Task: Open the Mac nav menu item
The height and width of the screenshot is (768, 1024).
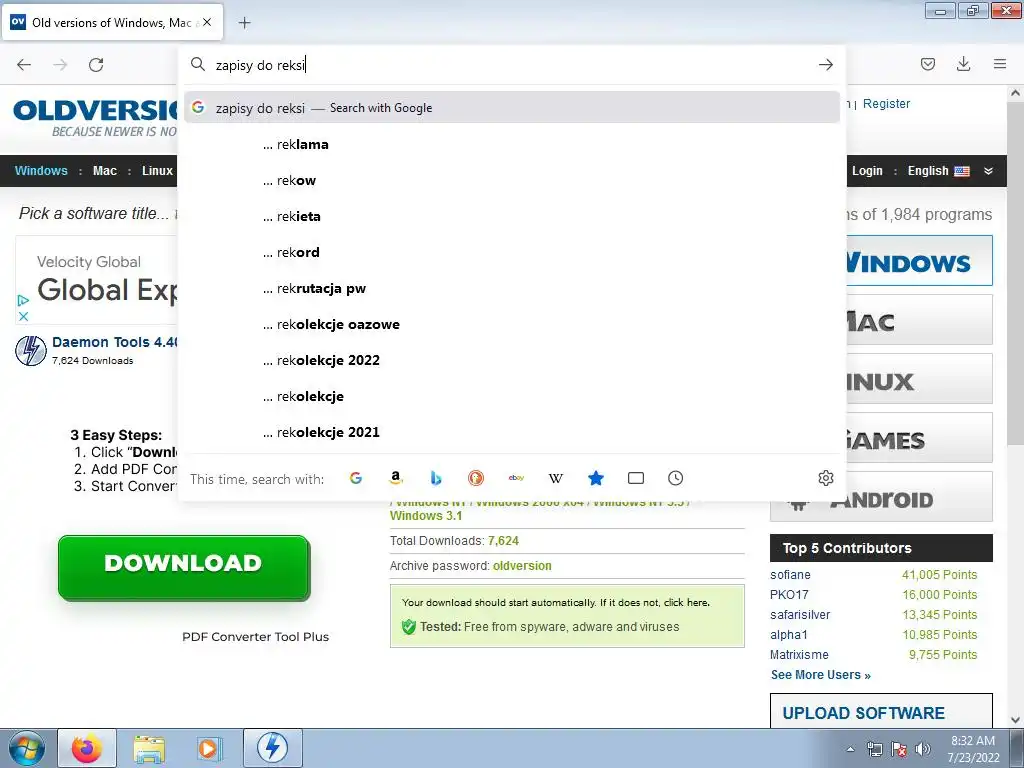Action: tap(104, 170)
